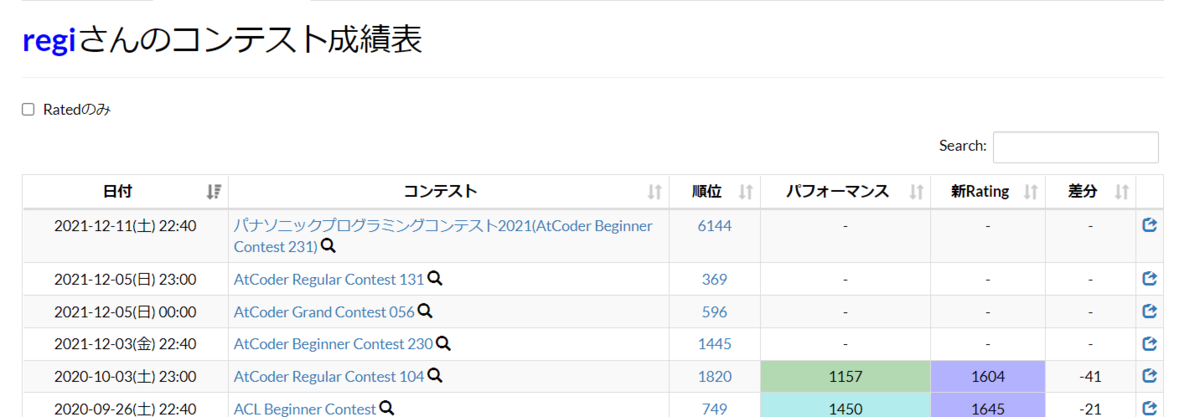
Task: Focus the Search input field
Action: click(x=1075, y=146)
